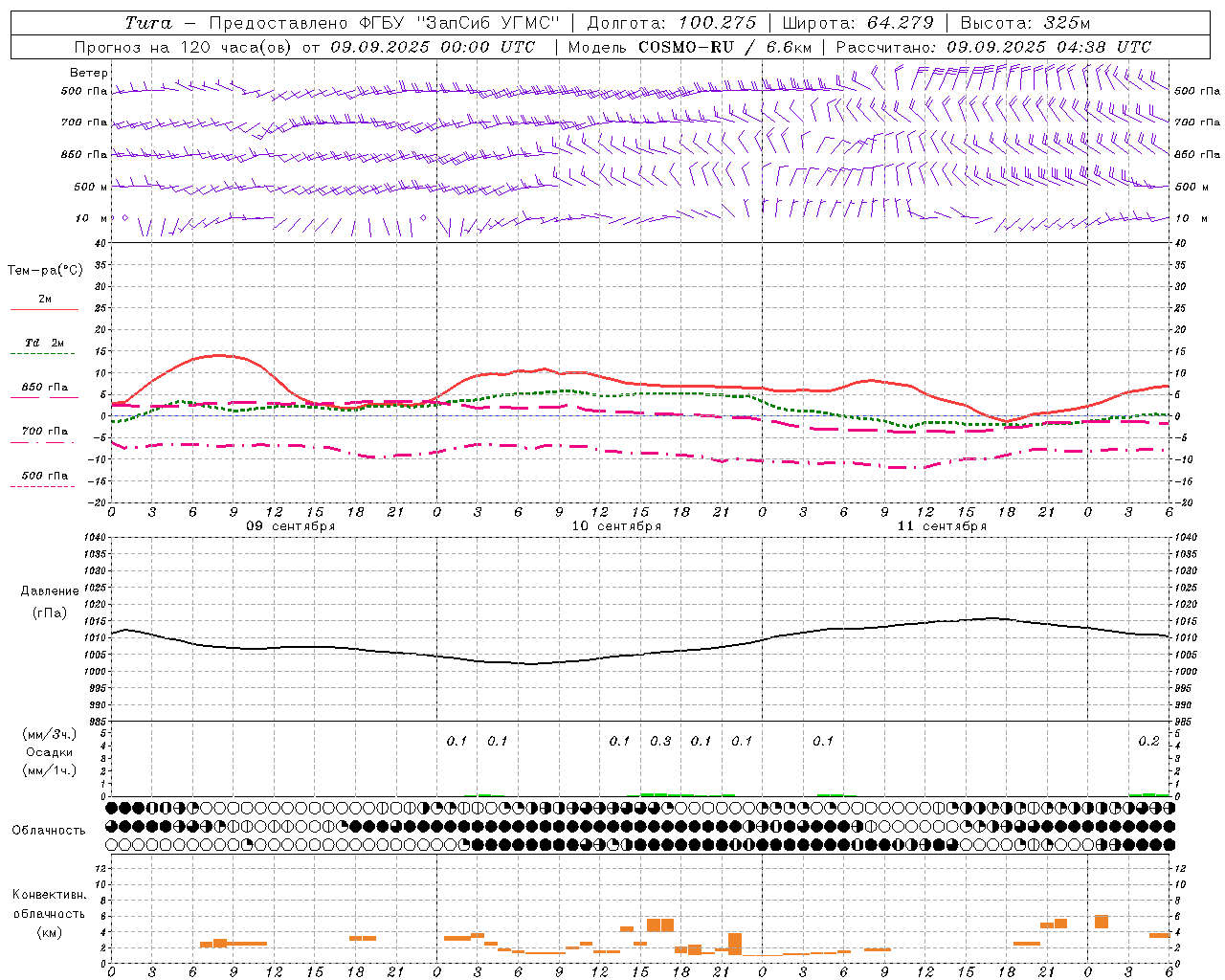Click the "Ветер" wind panel label
This screenshot has width=1225, height=980.
89,73
